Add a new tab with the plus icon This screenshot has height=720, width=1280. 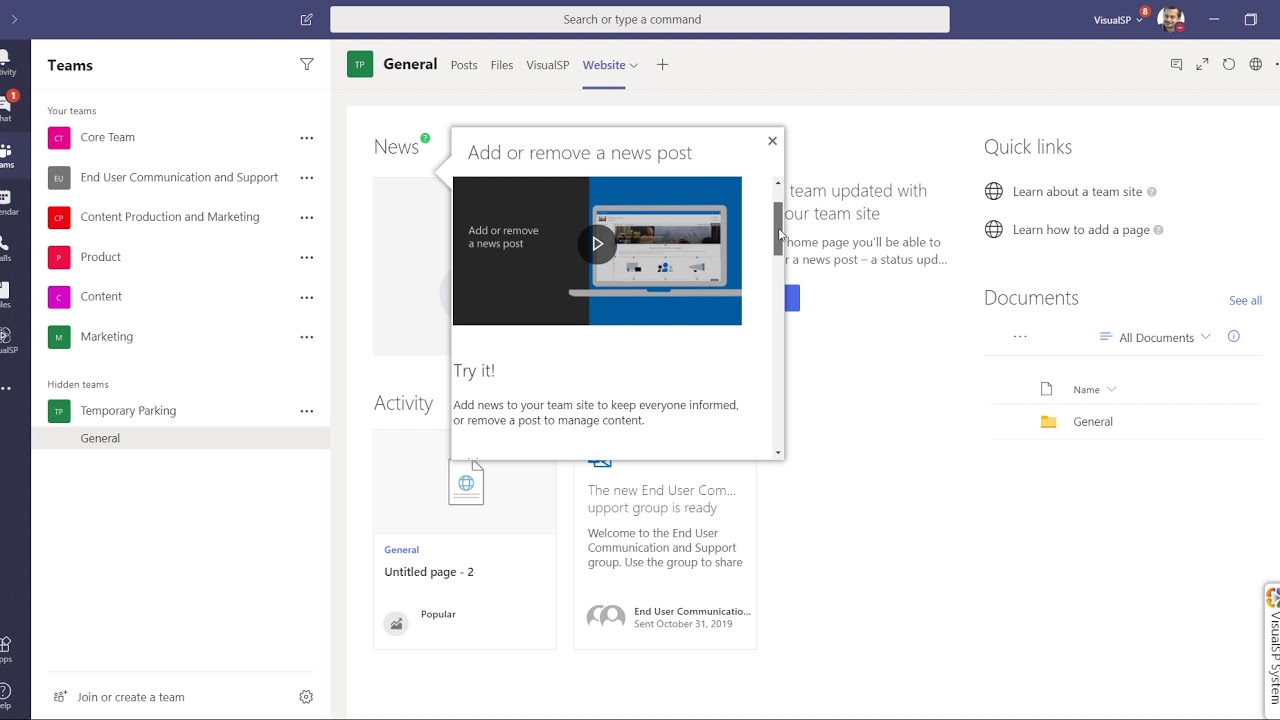click(662, 65)
